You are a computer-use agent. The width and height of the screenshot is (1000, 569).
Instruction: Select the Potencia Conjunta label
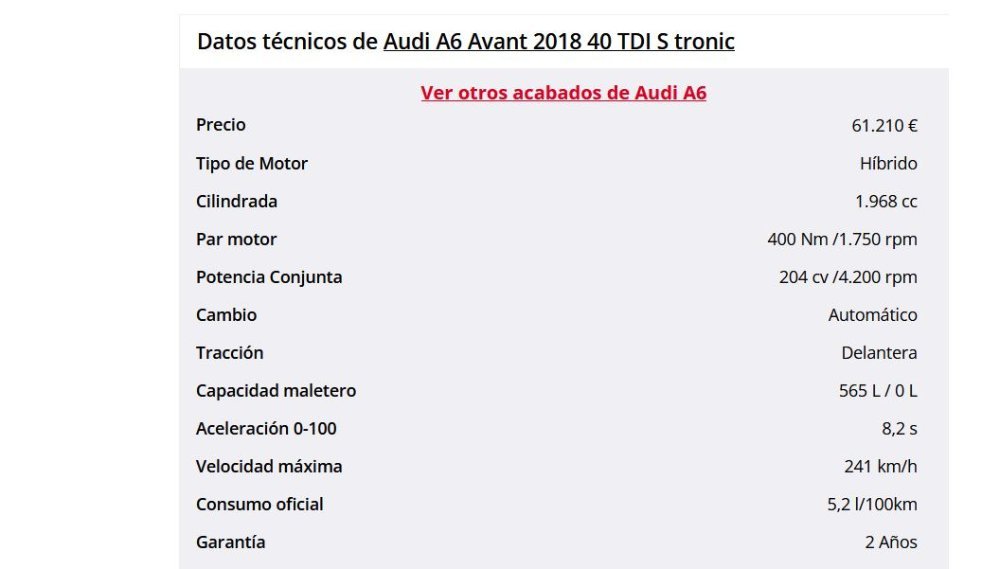(x=269, y=277)
